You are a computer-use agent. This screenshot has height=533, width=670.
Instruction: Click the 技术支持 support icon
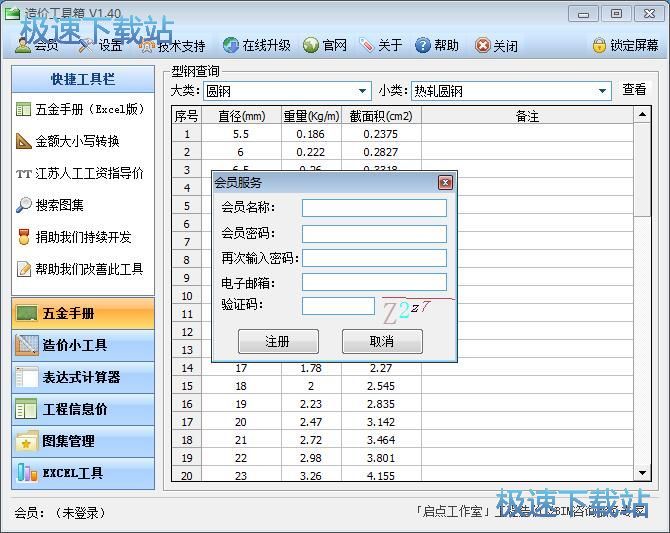point(147,45)
